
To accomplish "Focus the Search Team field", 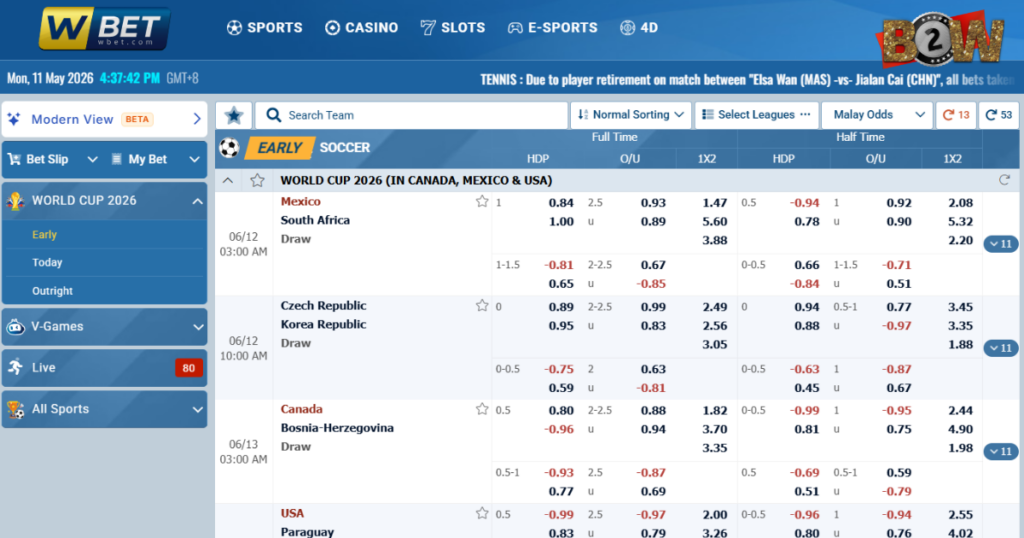I will (x=411, y=116).
